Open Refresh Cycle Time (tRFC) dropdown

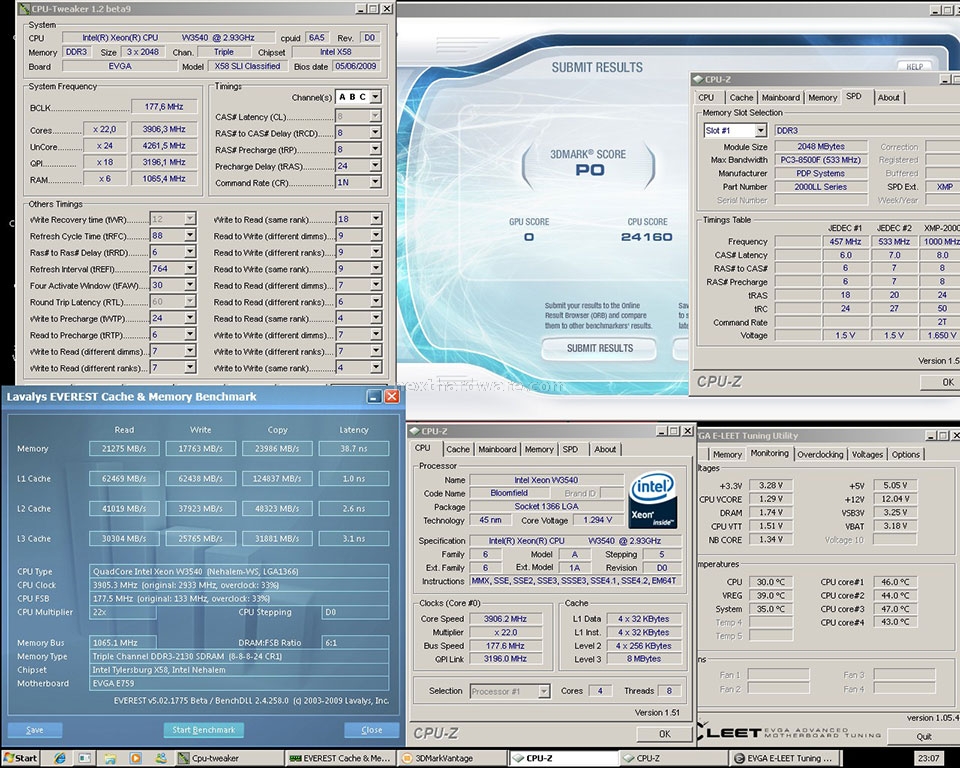(190, 235)
